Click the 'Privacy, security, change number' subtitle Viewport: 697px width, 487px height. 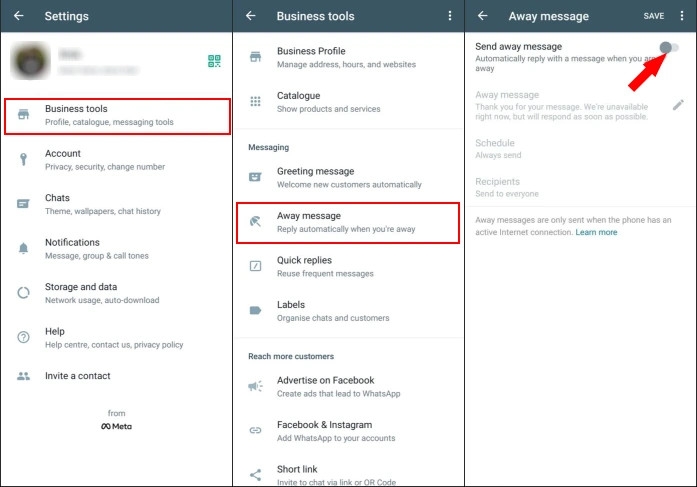click(x=105, y=167)
